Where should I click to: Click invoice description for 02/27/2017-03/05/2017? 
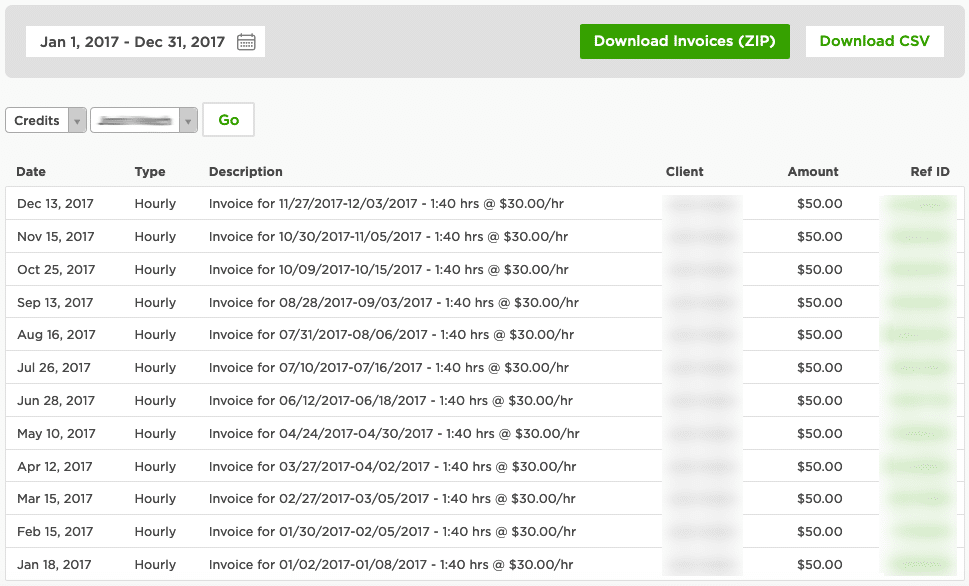(x=392, y=499)
